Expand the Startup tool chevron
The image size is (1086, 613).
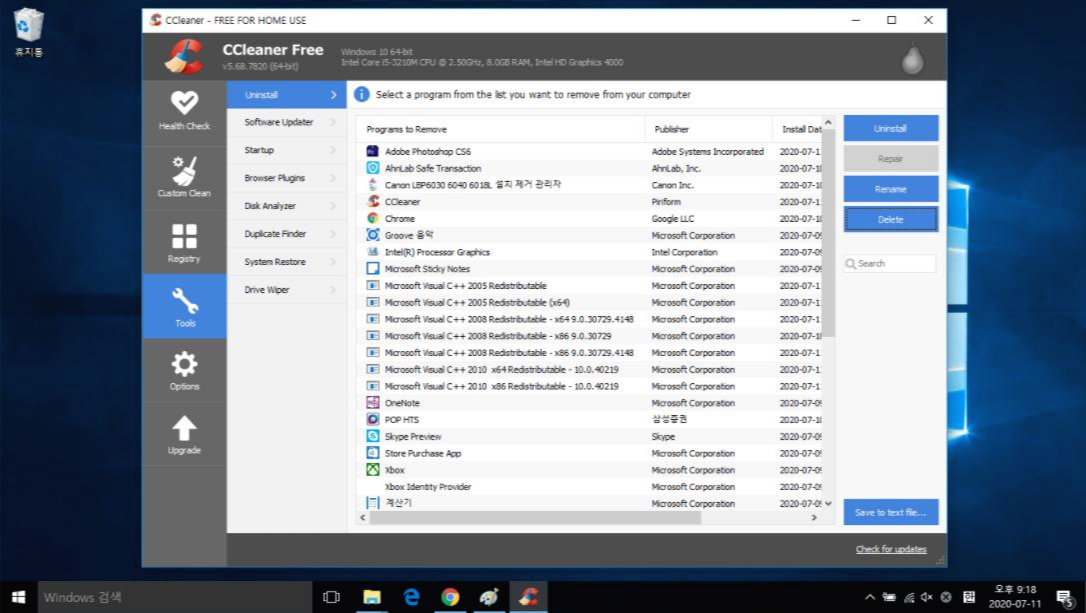coord(333,150)
